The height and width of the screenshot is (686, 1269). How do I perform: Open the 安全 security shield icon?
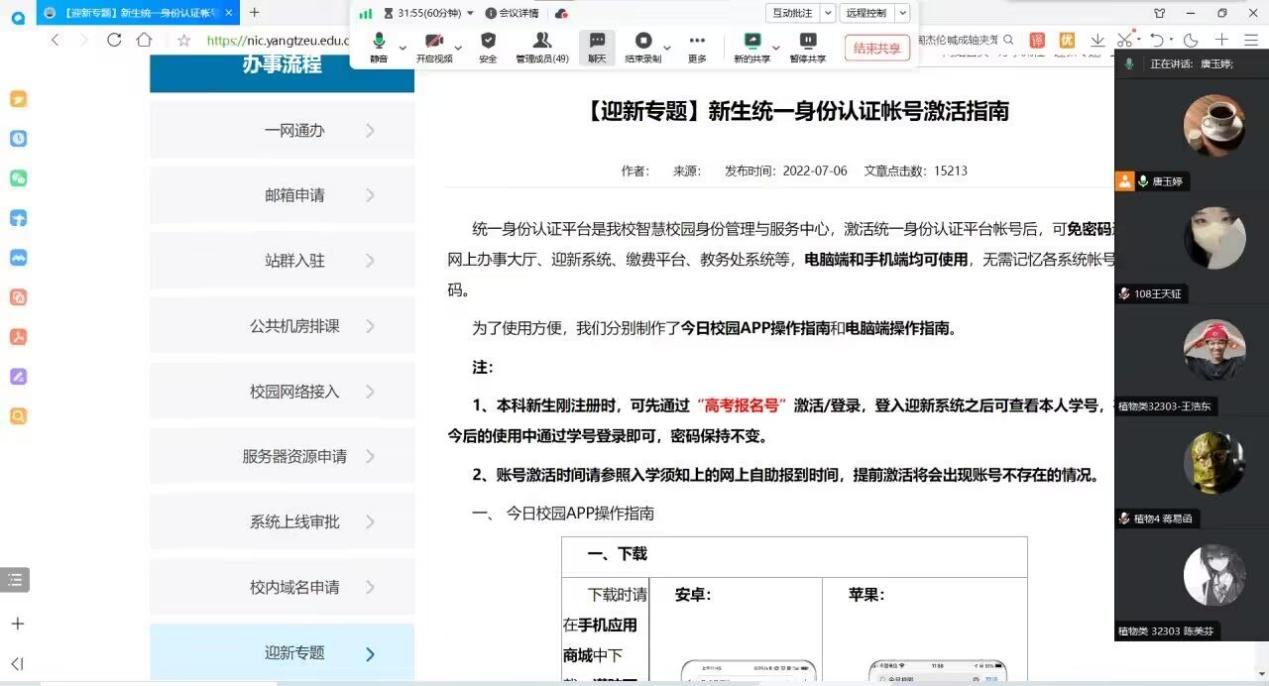tap(488, 46)
